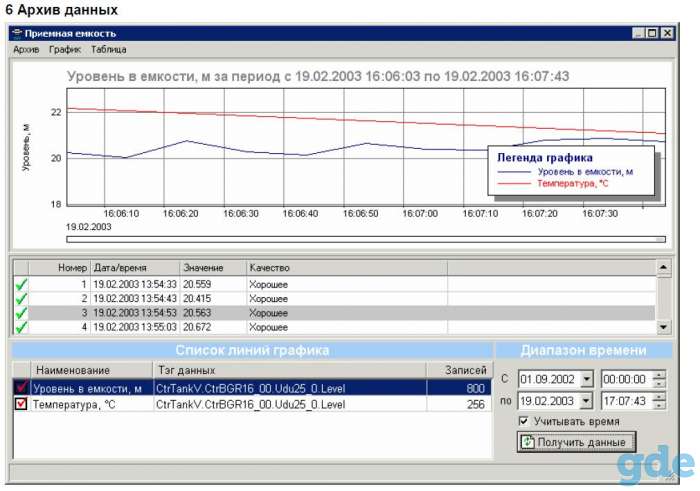Click the refresh icon on Получить данные
700x491 pixels.
[528, 442]
